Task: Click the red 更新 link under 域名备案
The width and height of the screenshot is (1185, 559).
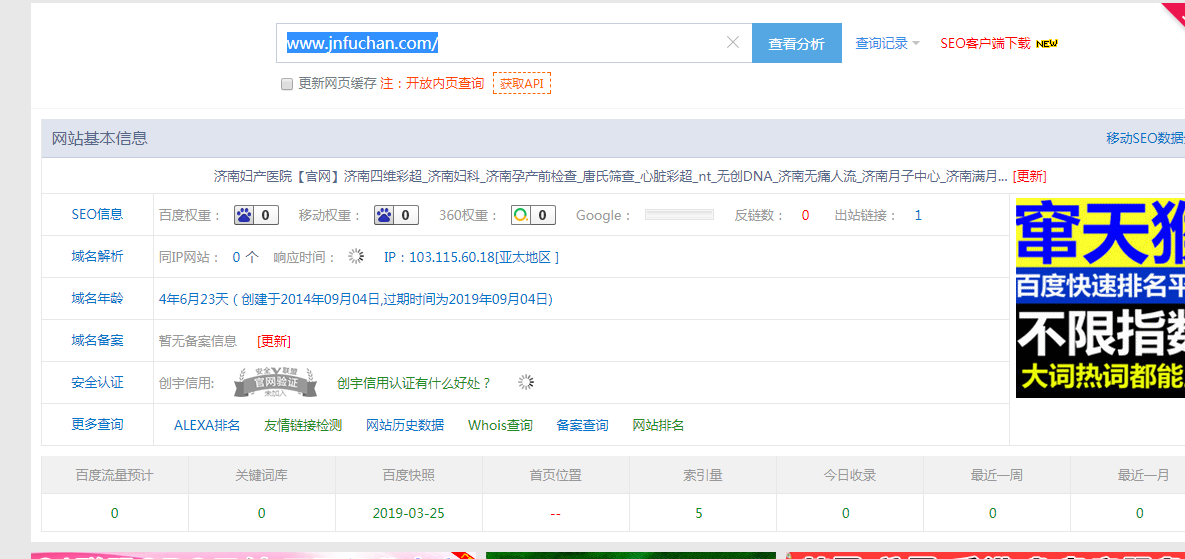Action: click(274, 341)
